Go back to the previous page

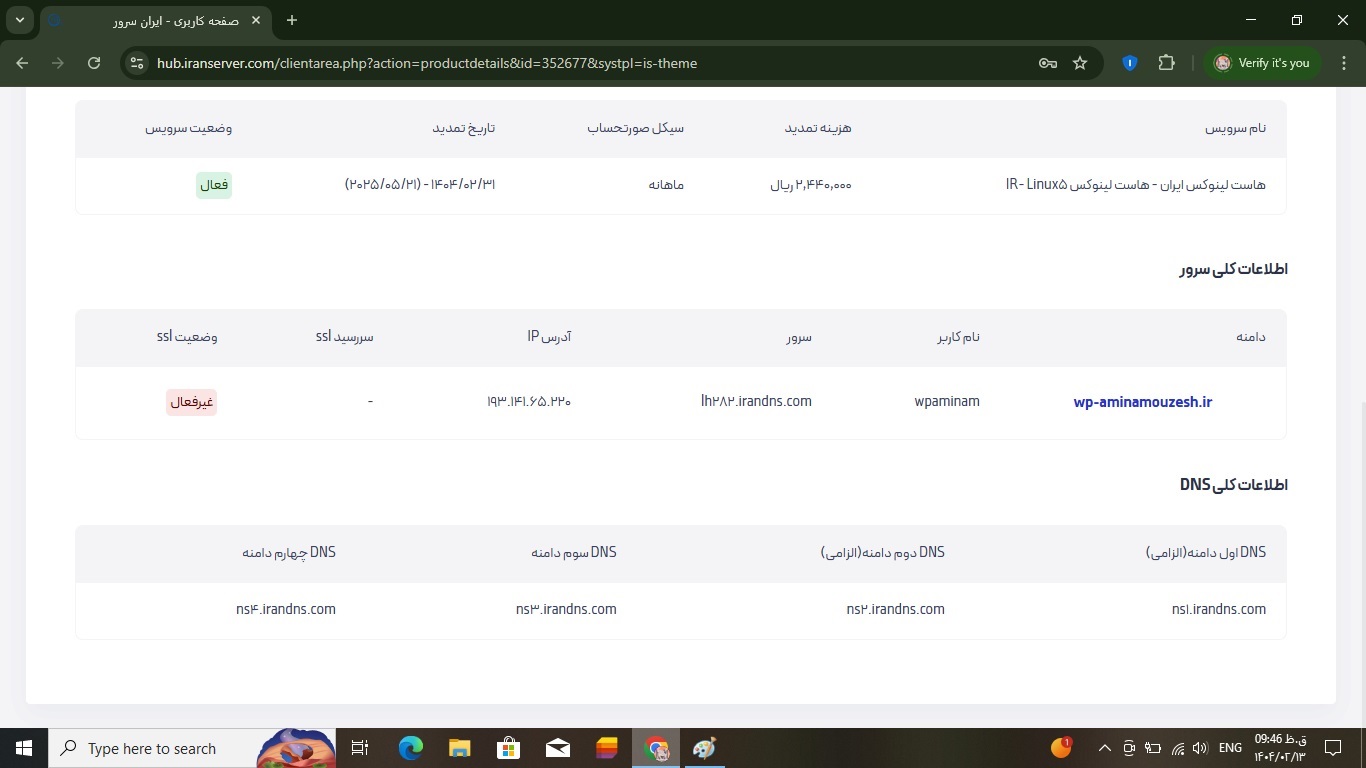[x=23, y=63]
